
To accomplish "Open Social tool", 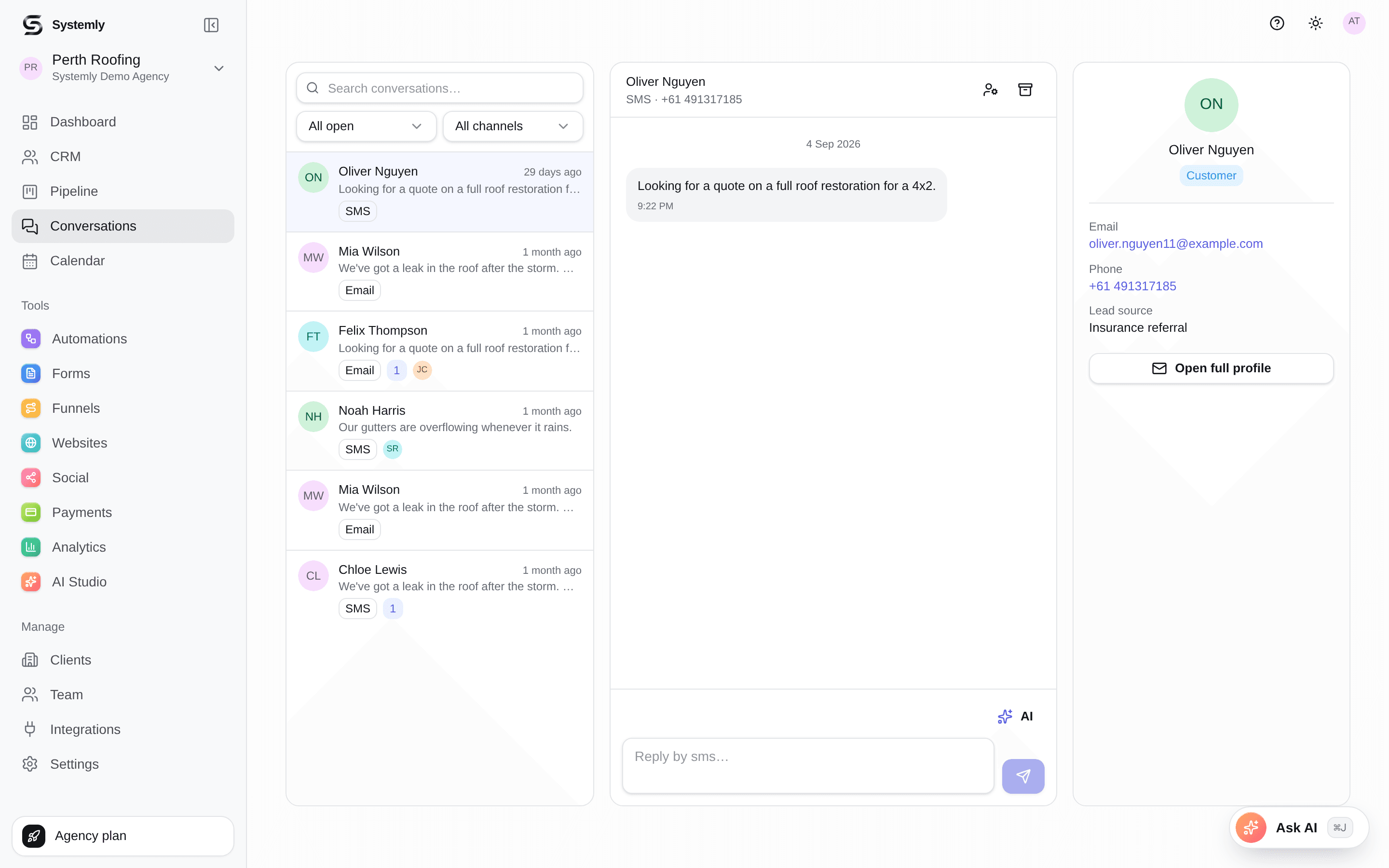I will coord(123,477).
